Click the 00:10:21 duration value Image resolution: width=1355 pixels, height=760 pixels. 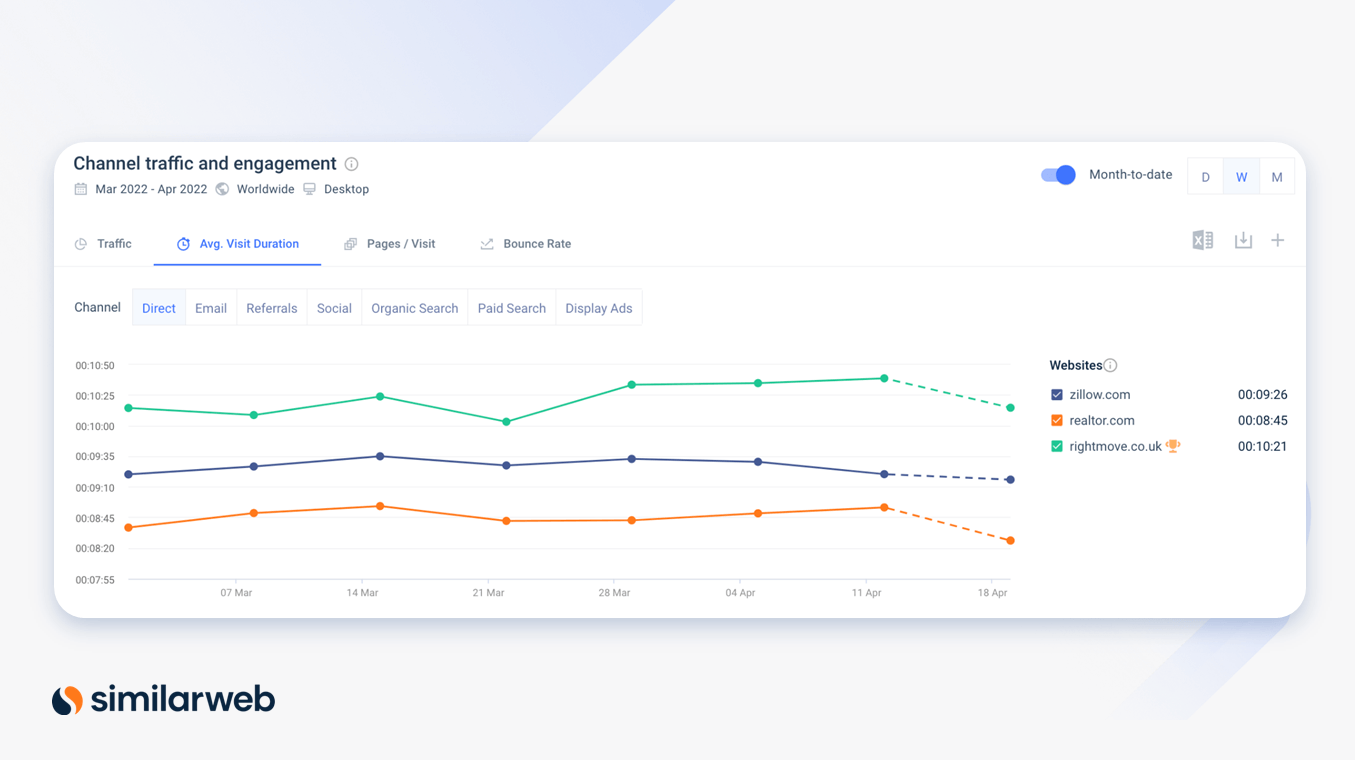(1262, 447)
